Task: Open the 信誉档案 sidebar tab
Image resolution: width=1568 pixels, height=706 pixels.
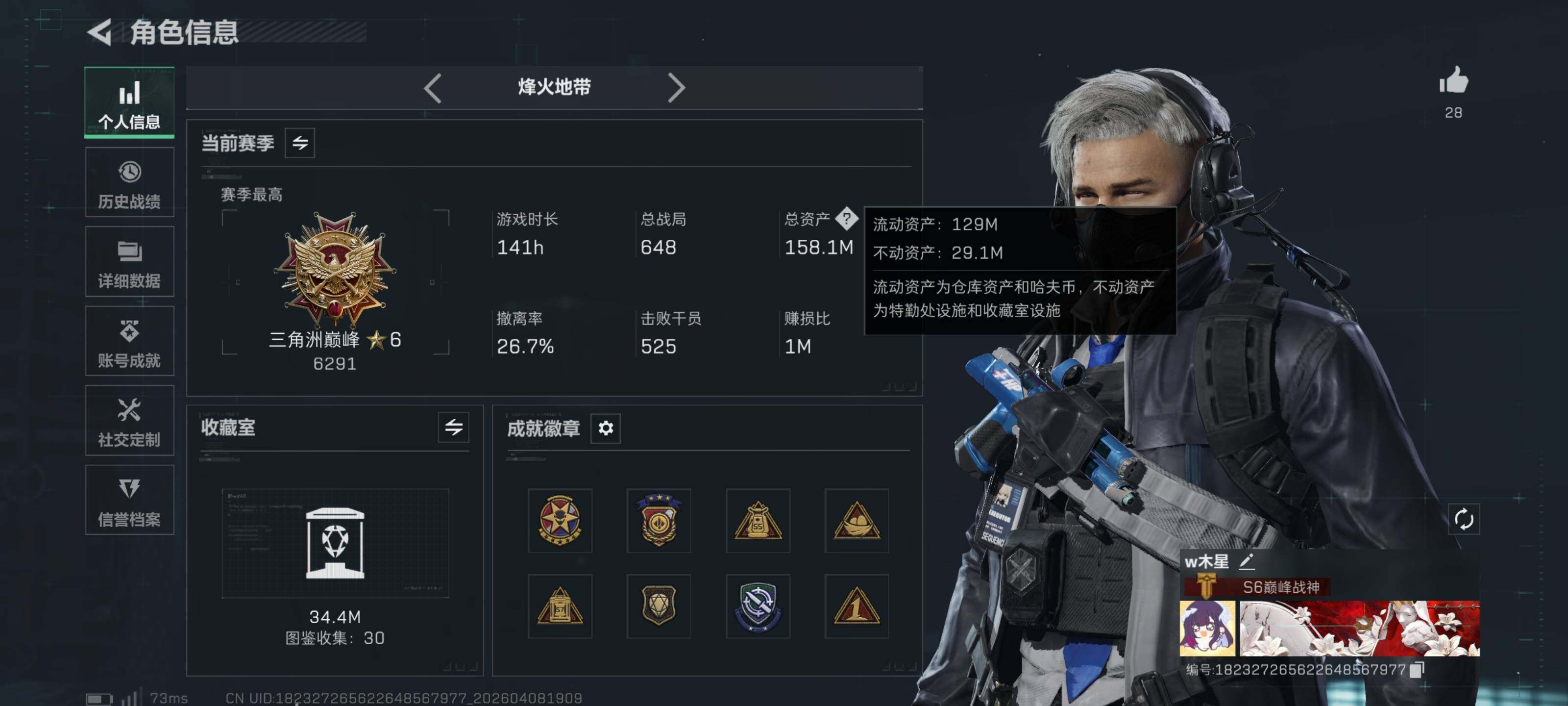Action: (130, 500)
